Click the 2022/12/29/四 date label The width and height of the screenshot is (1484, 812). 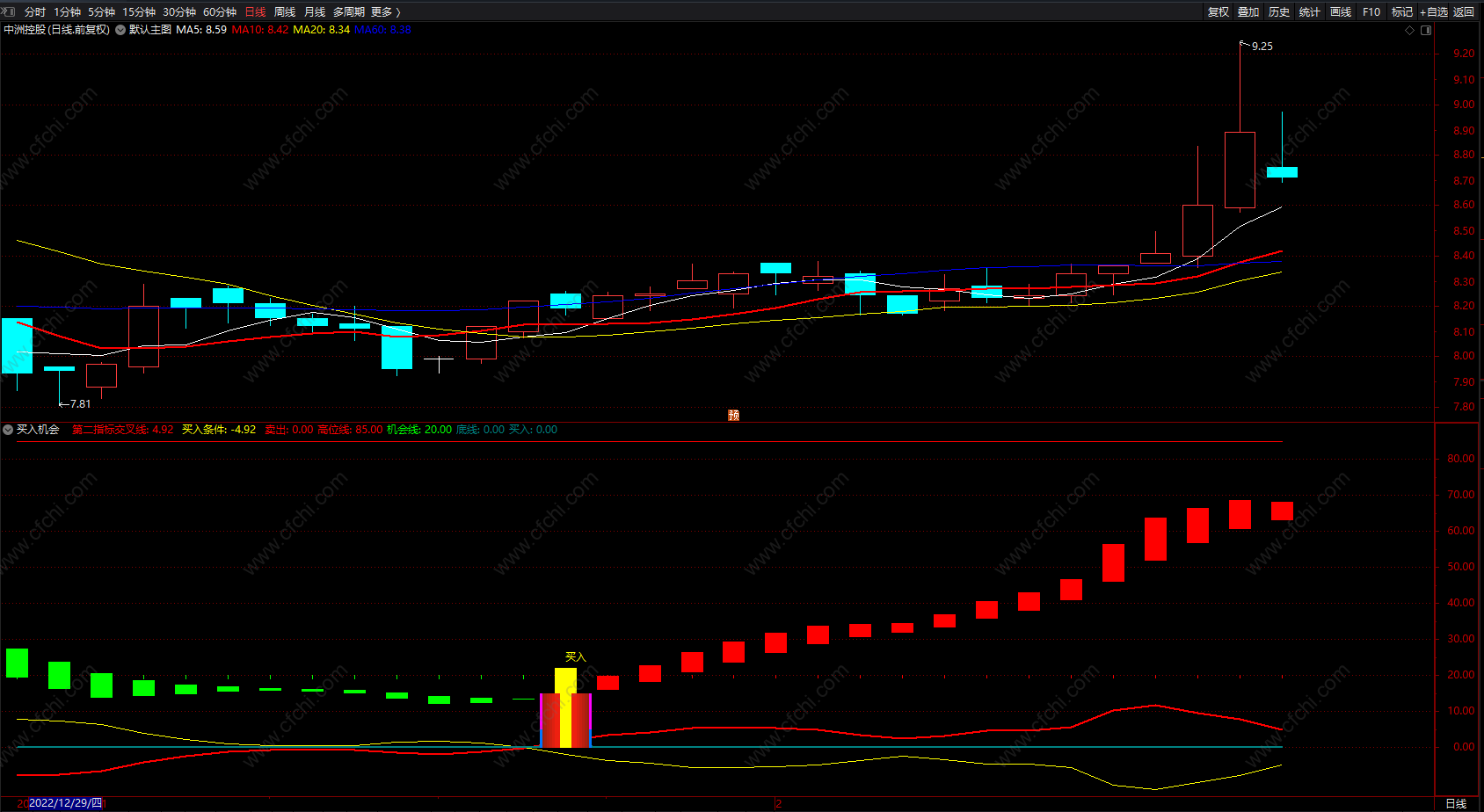[66, 803]
